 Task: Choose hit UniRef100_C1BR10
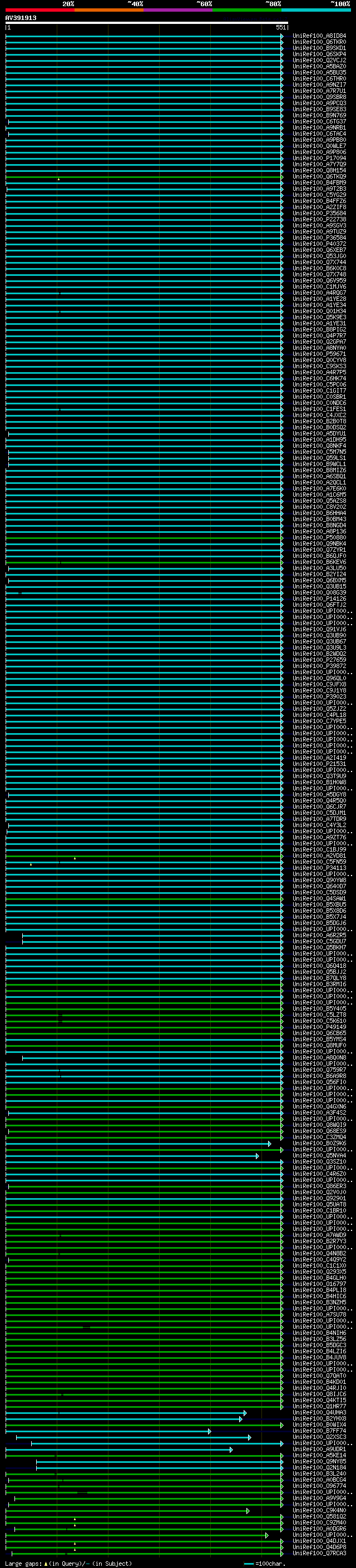[319, 1210]
